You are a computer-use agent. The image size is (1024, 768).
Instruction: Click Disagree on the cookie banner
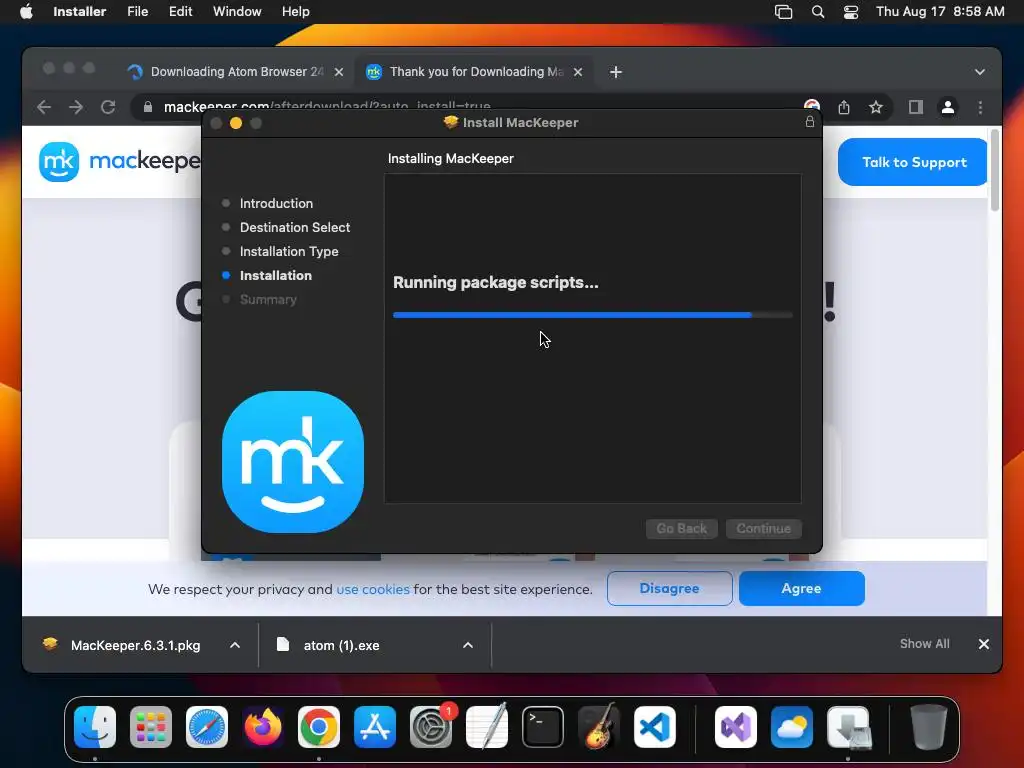[x=669, y=588]
